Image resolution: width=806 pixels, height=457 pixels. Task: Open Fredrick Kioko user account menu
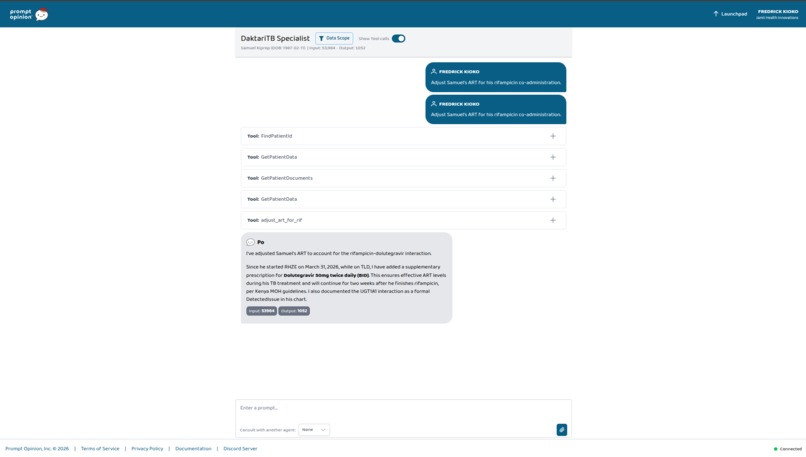point(777,14)
